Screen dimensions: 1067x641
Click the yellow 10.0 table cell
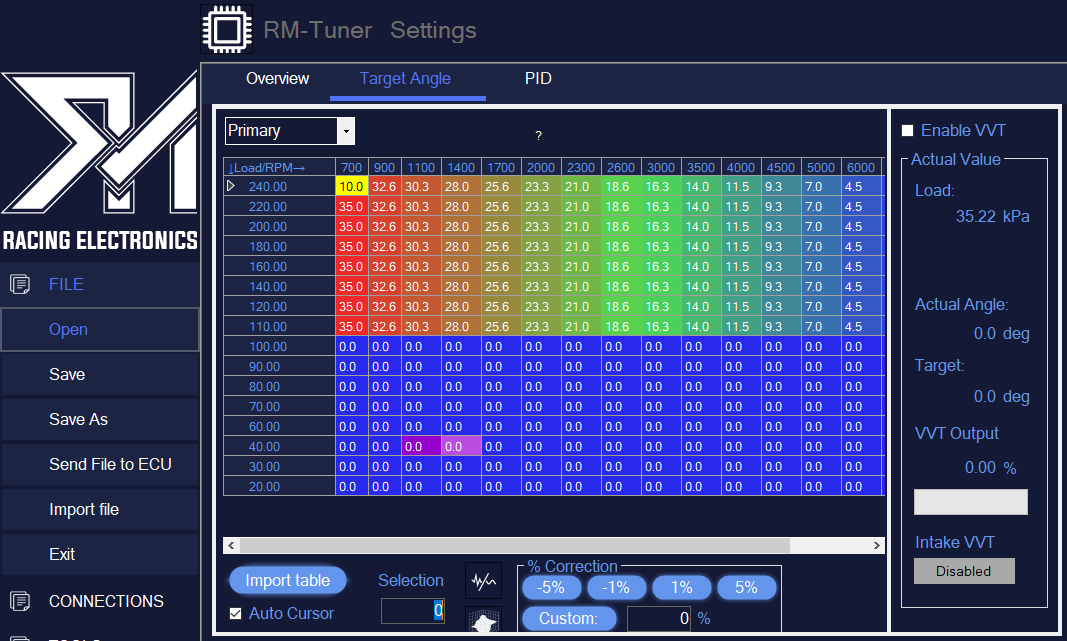click(351, 186)
